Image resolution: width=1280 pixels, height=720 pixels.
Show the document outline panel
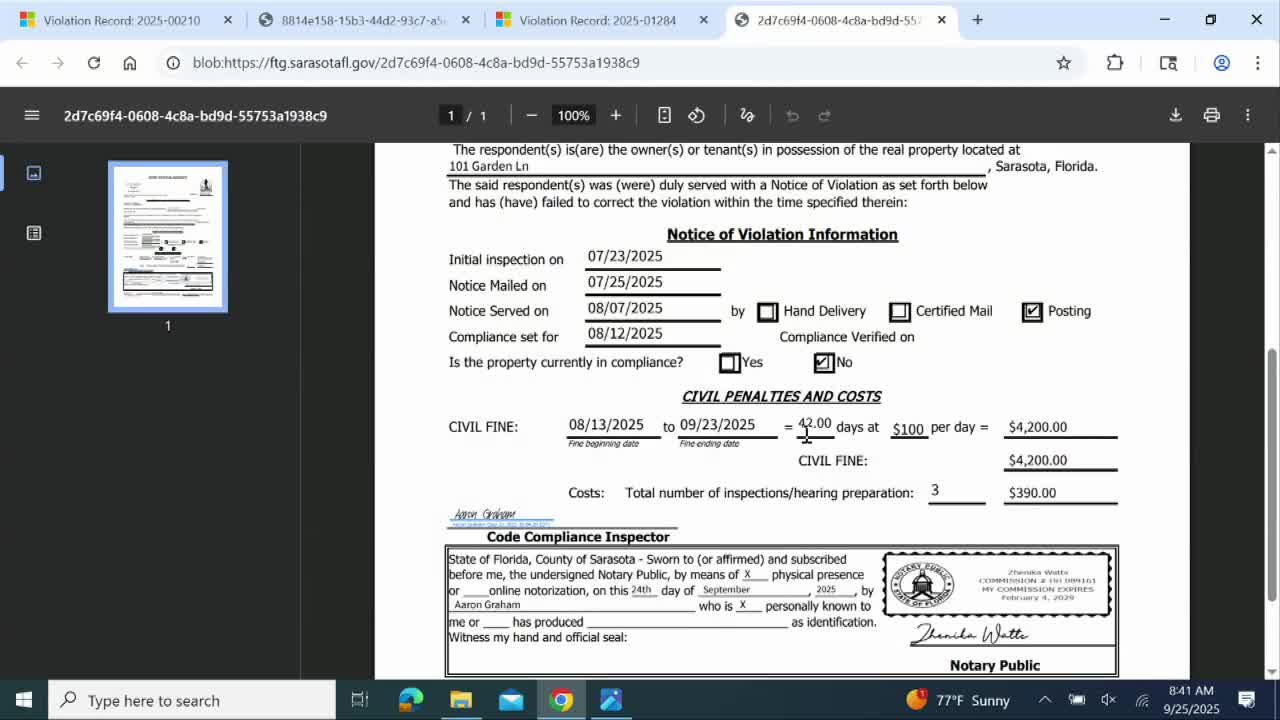[x=34, y=233]
